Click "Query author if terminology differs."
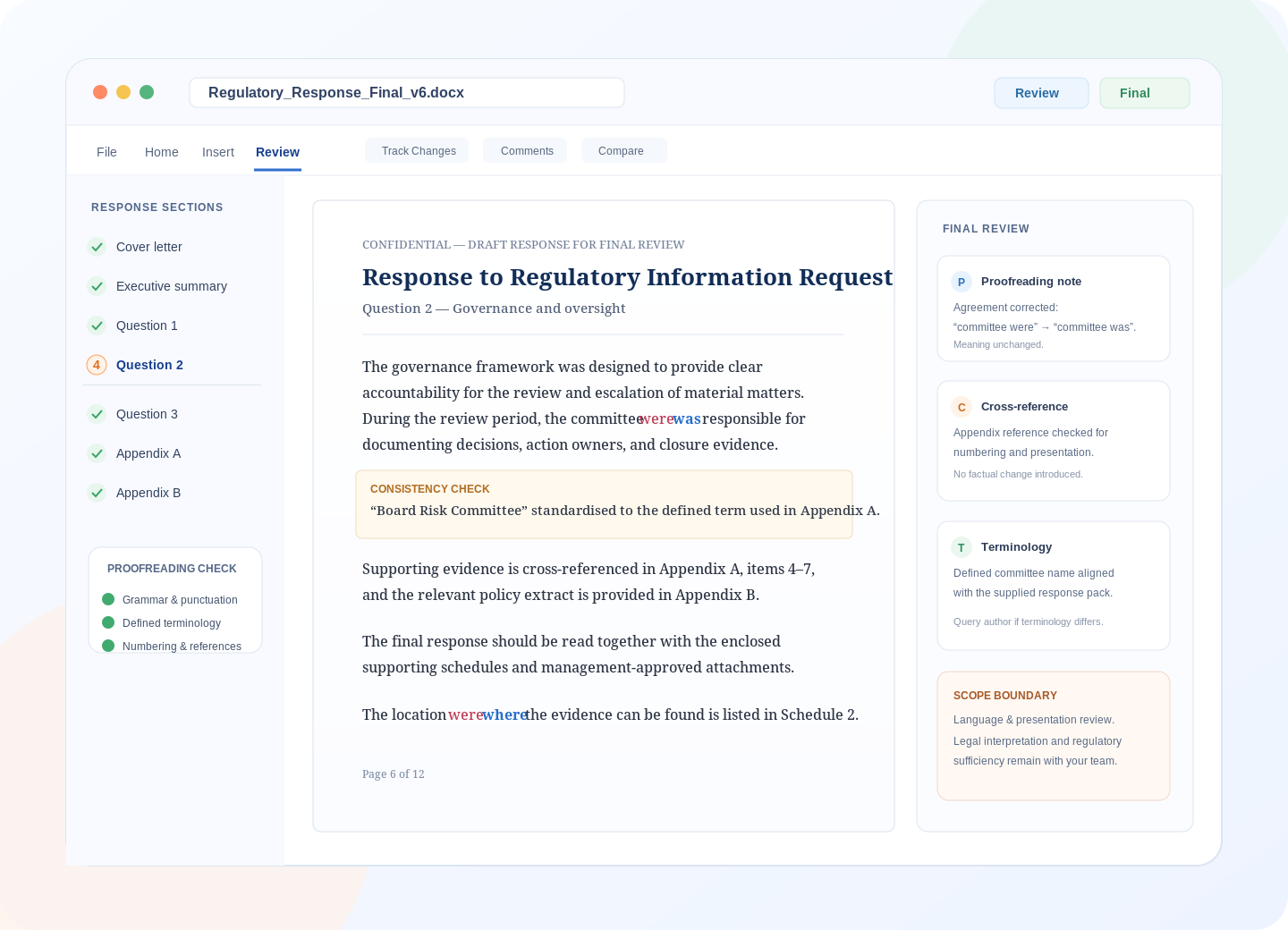Screen dimensions: 1288x930 click(x=1029, y=621)
